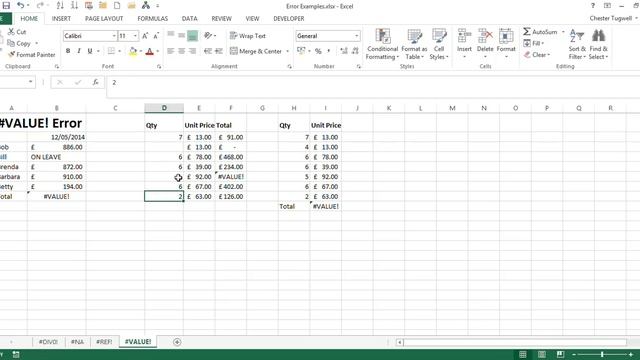
Task: Click the Increase Decimal icon
Action: (344, 51)
